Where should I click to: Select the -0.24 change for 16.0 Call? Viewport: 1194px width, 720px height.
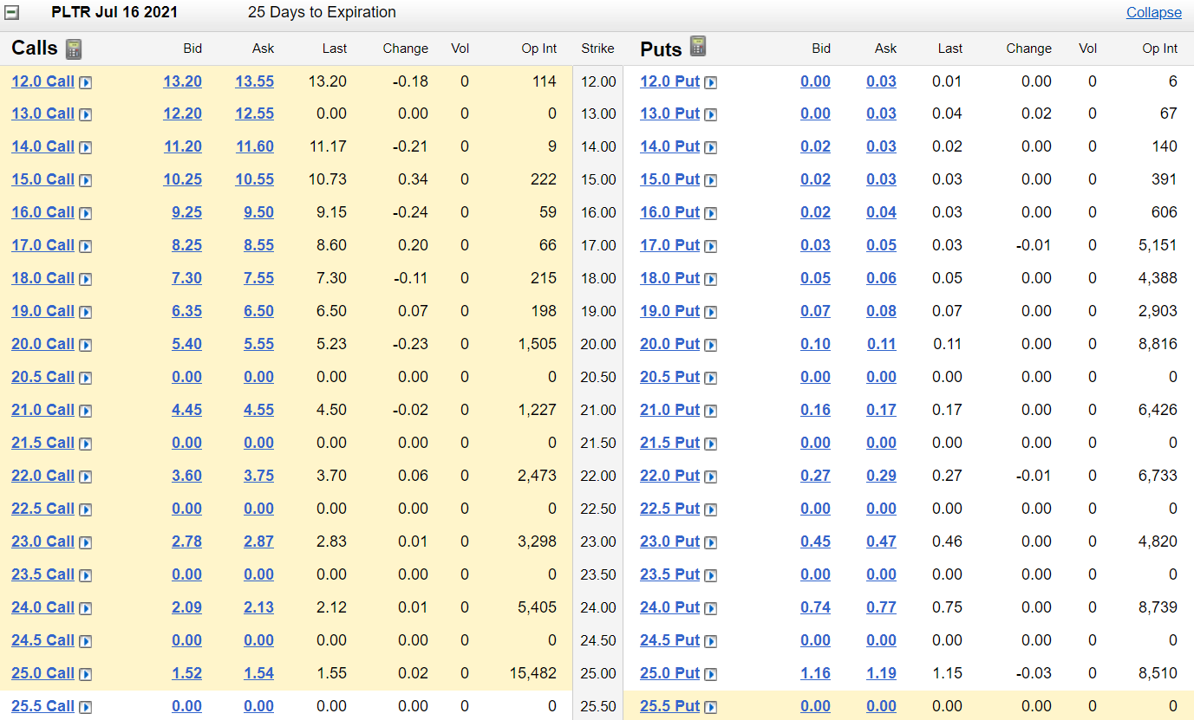(x=410, y=212)
